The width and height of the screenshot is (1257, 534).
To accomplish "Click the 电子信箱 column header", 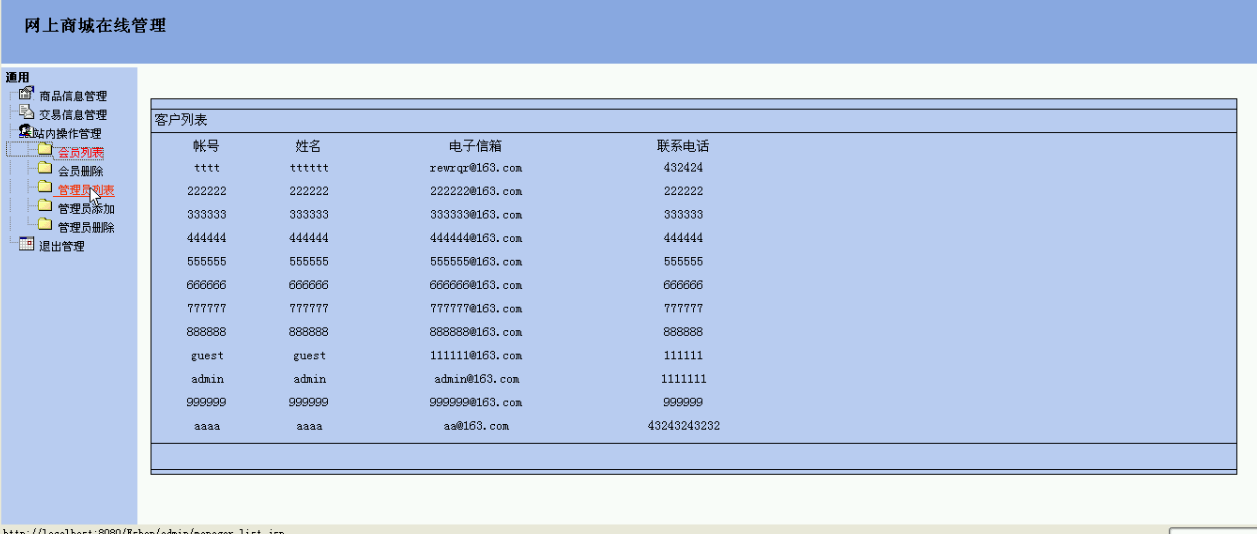I will click(x=475, y=146).
